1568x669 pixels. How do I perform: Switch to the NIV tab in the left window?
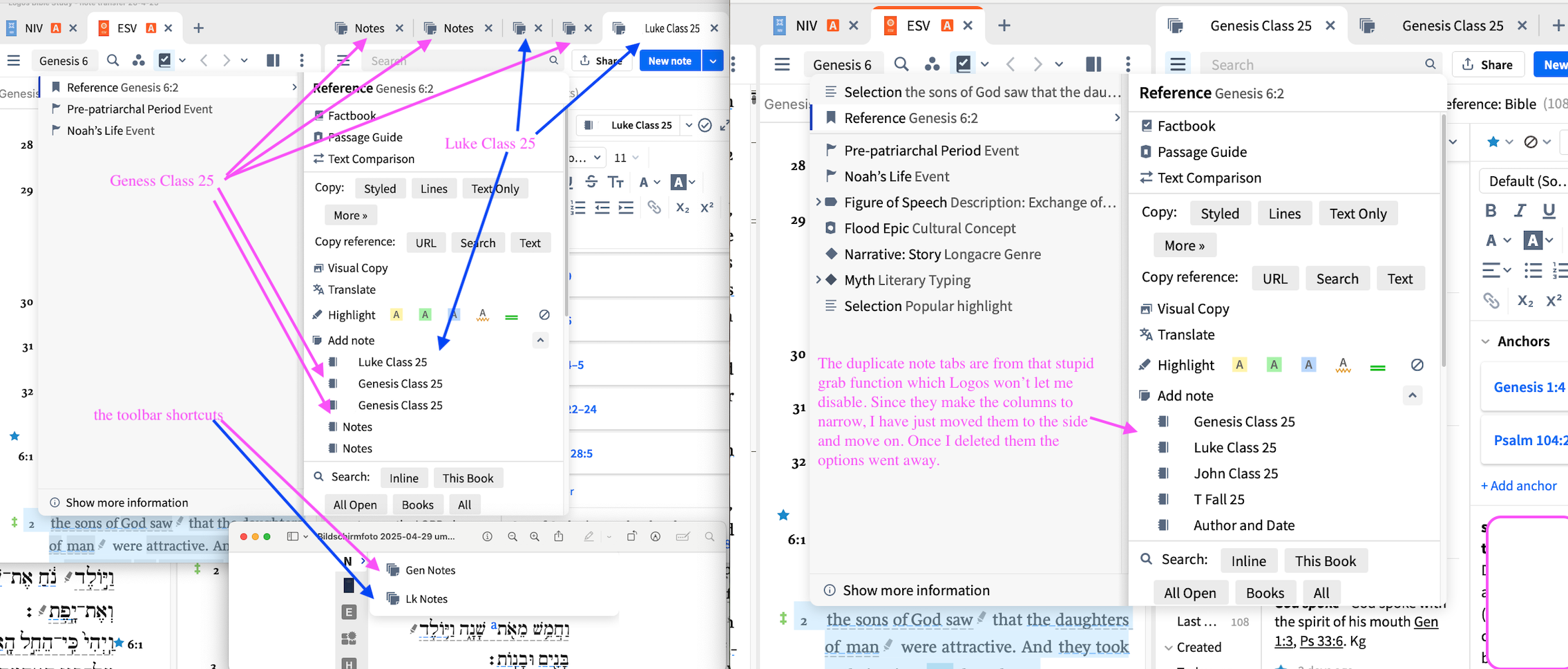point(34,28)
